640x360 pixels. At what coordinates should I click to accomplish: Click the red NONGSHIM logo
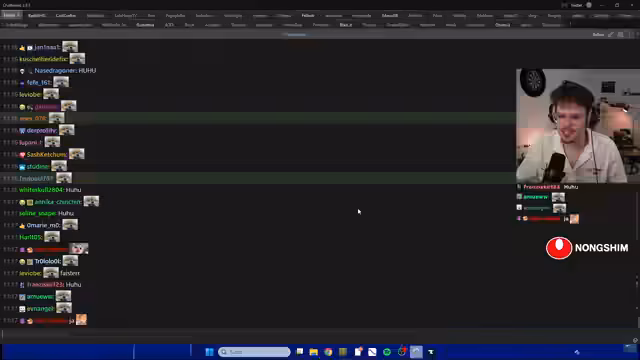coord(559,248)
